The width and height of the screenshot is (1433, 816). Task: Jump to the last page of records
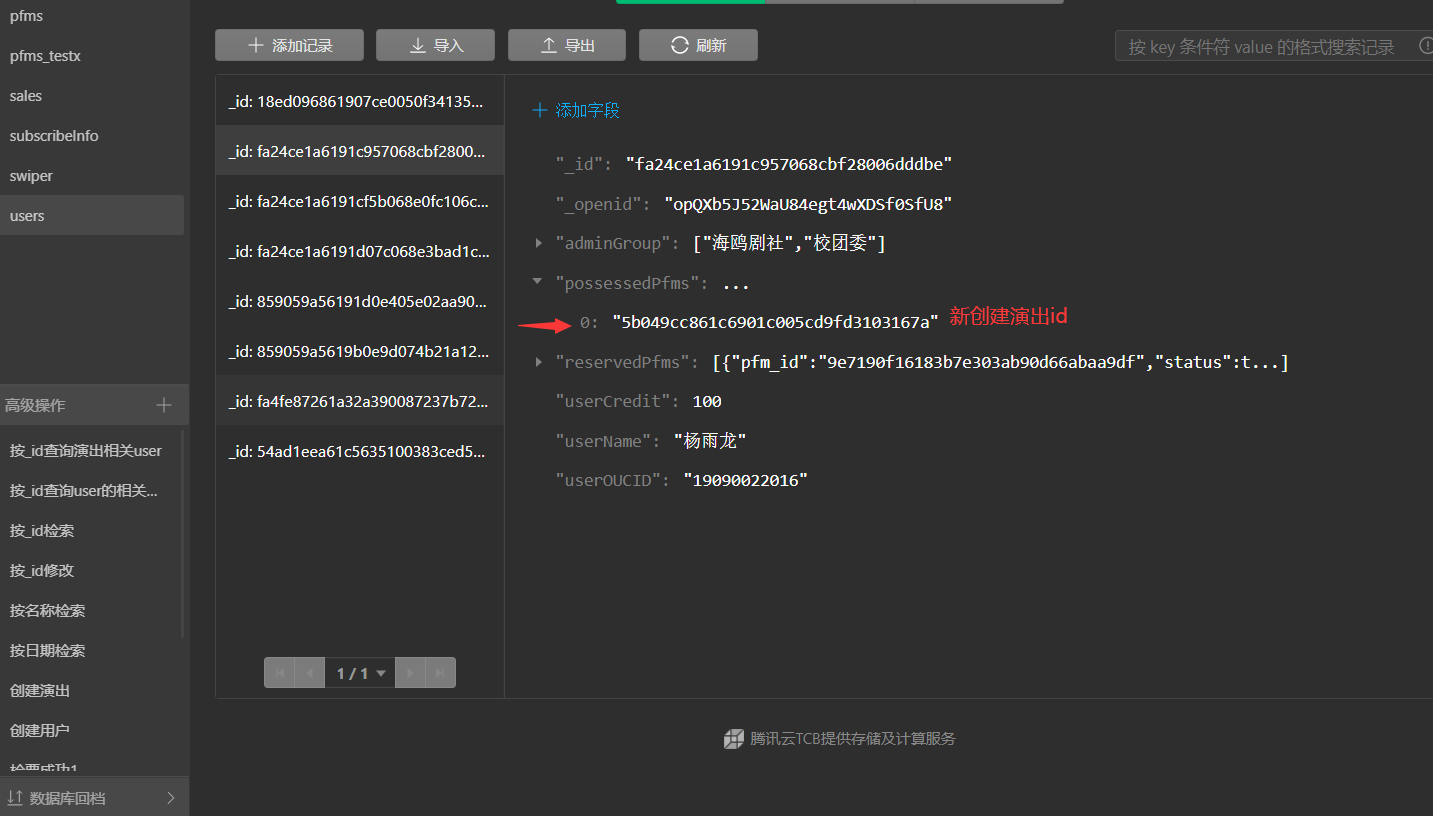coord(440,673)
